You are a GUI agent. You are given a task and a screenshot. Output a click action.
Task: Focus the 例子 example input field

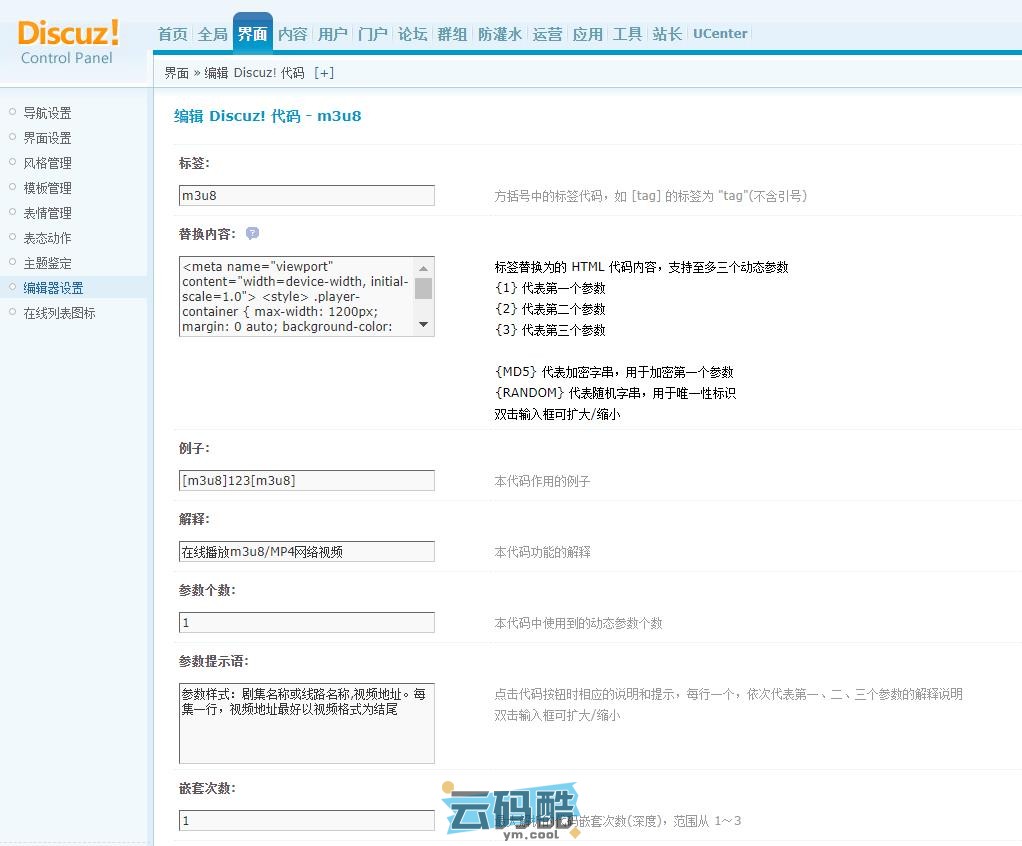click(x=306, y=481)
